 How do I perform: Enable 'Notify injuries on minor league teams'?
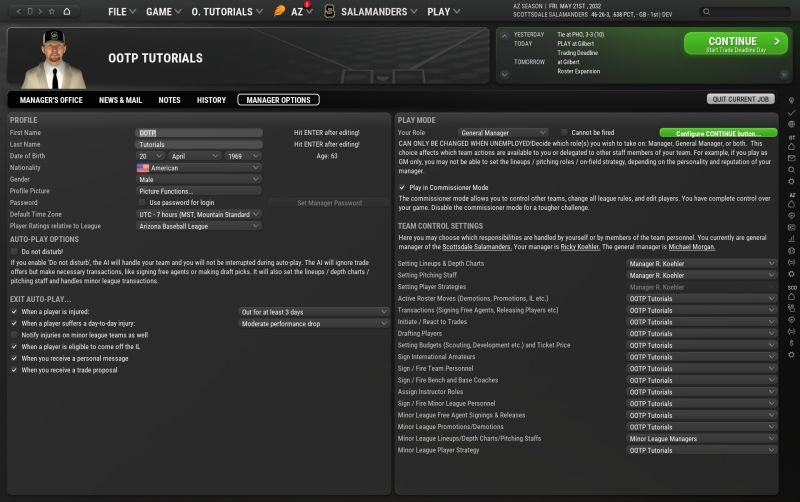click(14, 335)
